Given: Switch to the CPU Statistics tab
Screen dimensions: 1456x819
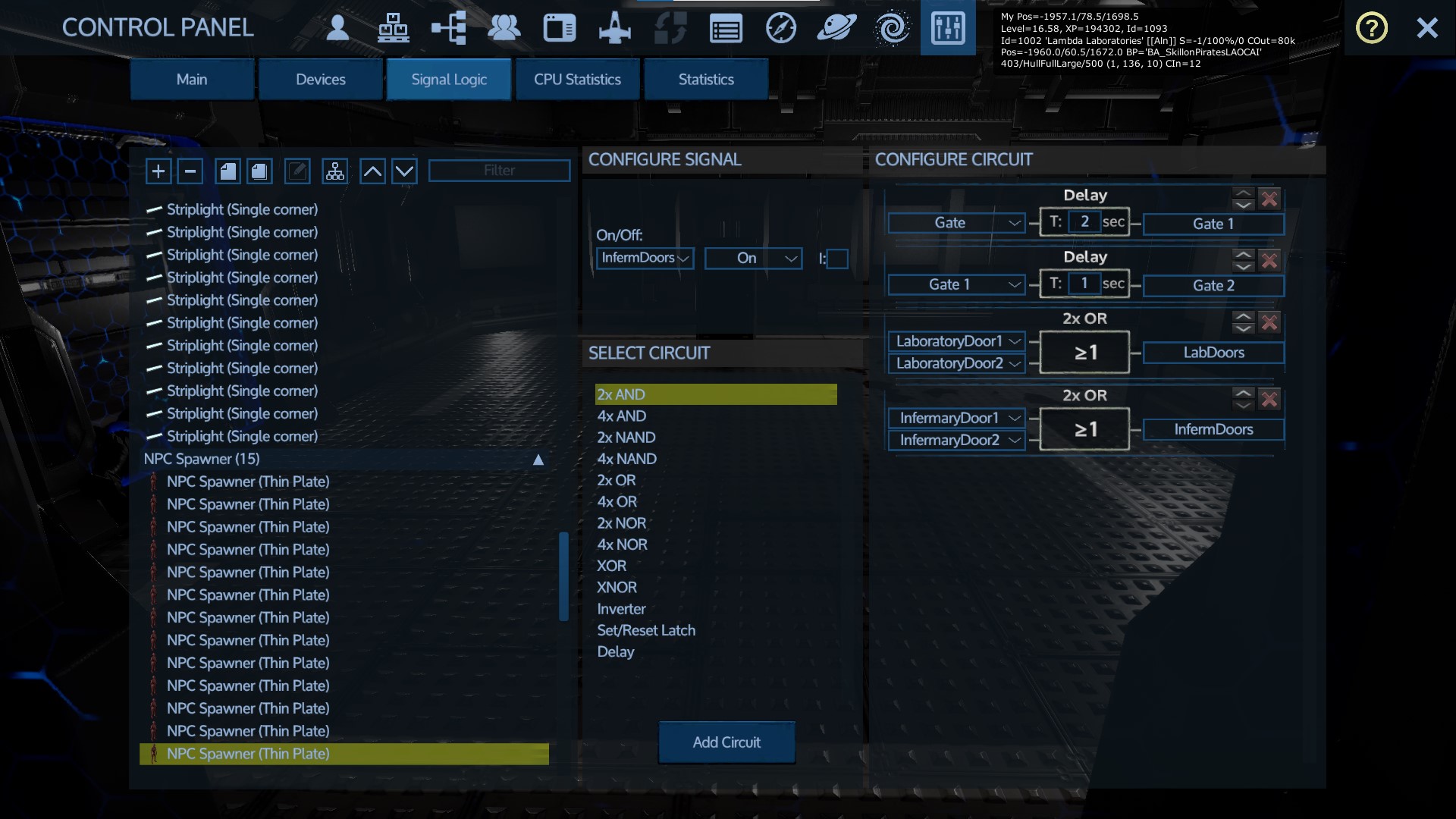Looking at the screenshot, I should 577,80.
